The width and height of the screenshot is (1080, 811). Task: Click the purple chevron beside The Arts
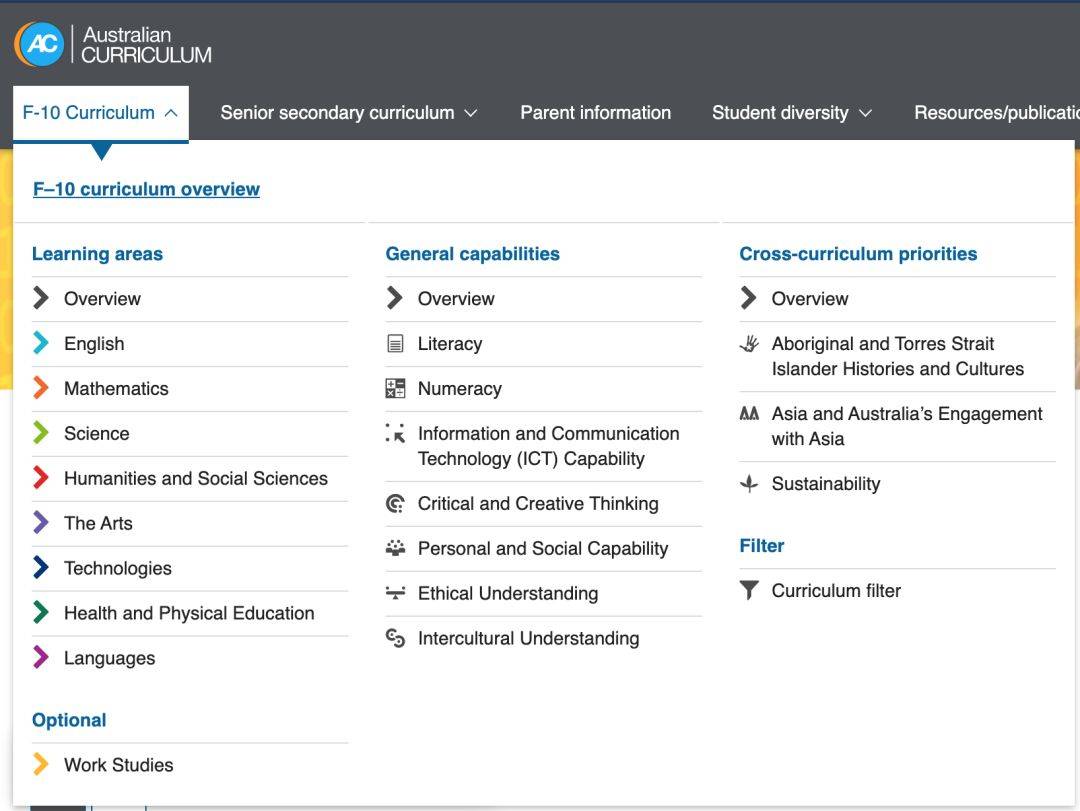click(41, 522)
